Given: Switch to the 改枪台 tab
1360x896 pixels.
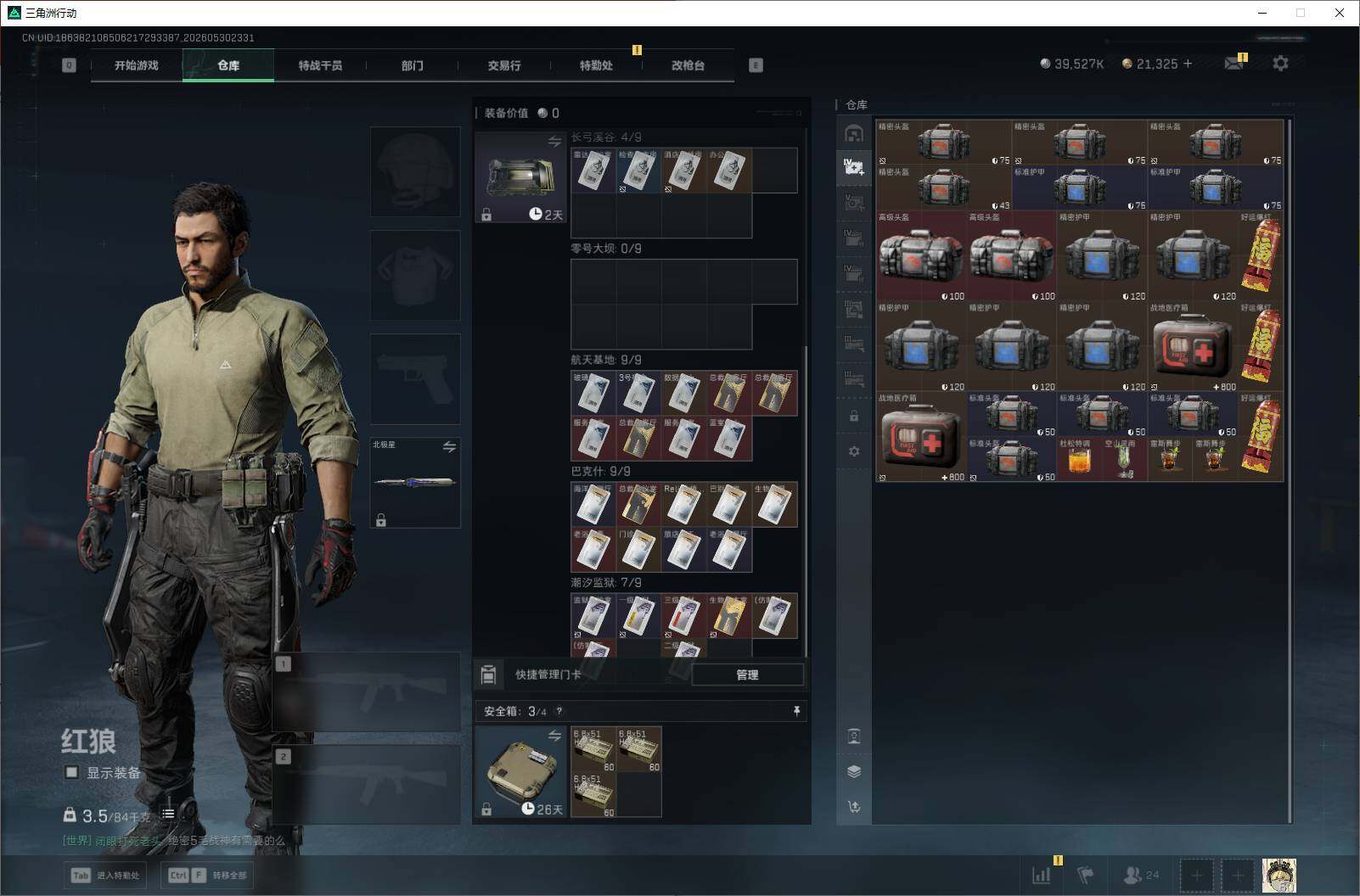Looking at the screenshot, I should (x=688, y=65).
